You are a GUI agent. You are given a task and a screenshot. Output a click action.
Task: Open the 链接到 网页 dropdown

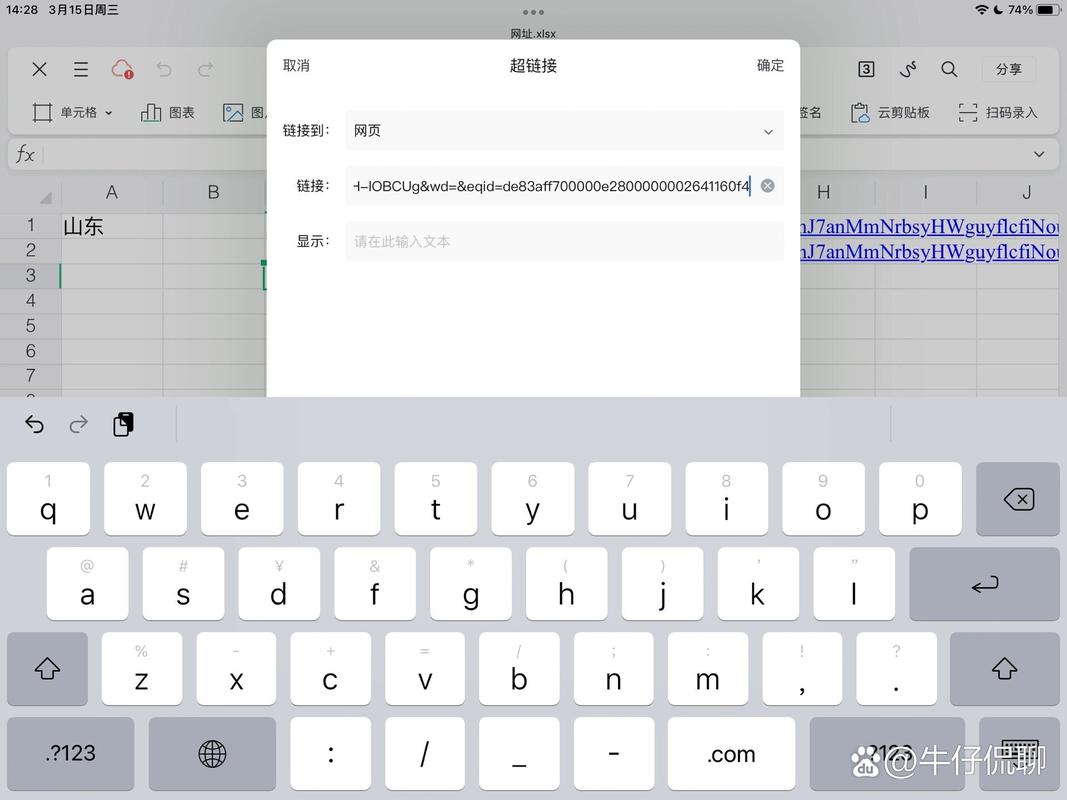(564, 131)
